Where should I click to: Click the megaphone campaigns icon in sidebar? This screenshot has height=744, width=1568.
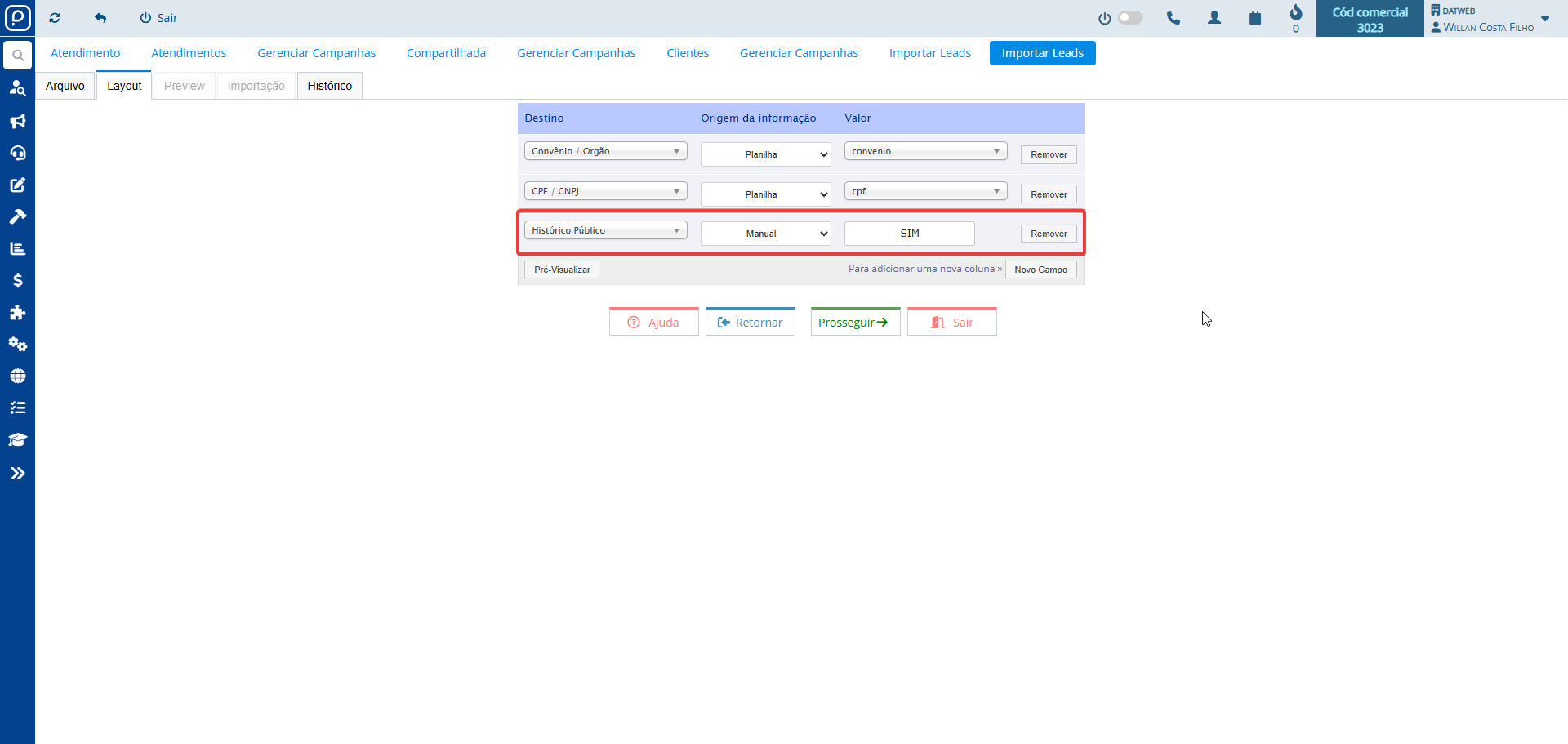pyautogui.click(x=17, y=121)
